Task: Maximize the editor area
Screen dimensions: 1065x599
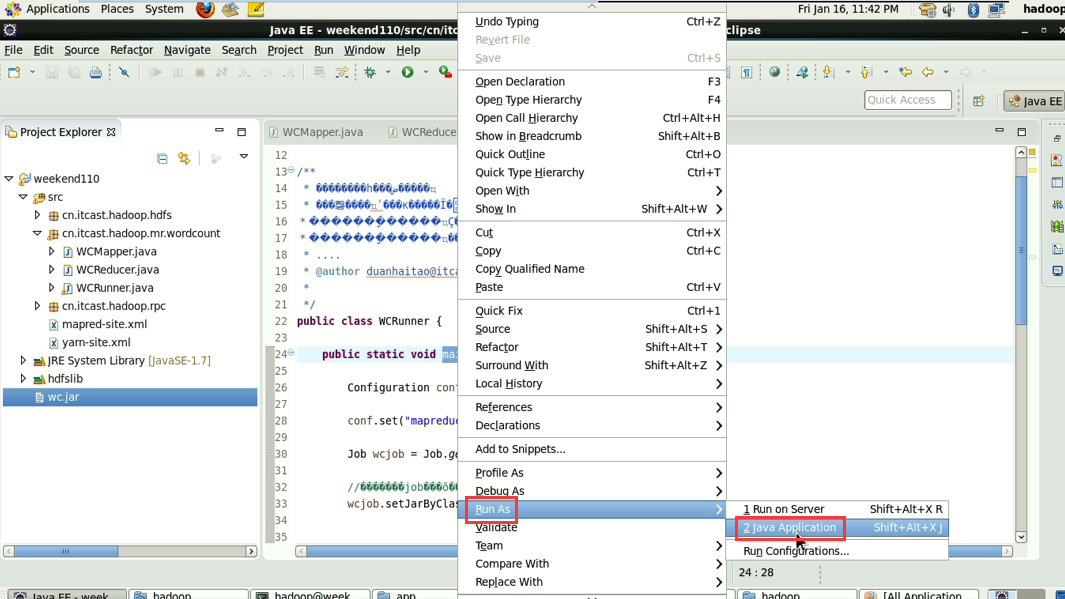Action: click(x=1022, y=132)
